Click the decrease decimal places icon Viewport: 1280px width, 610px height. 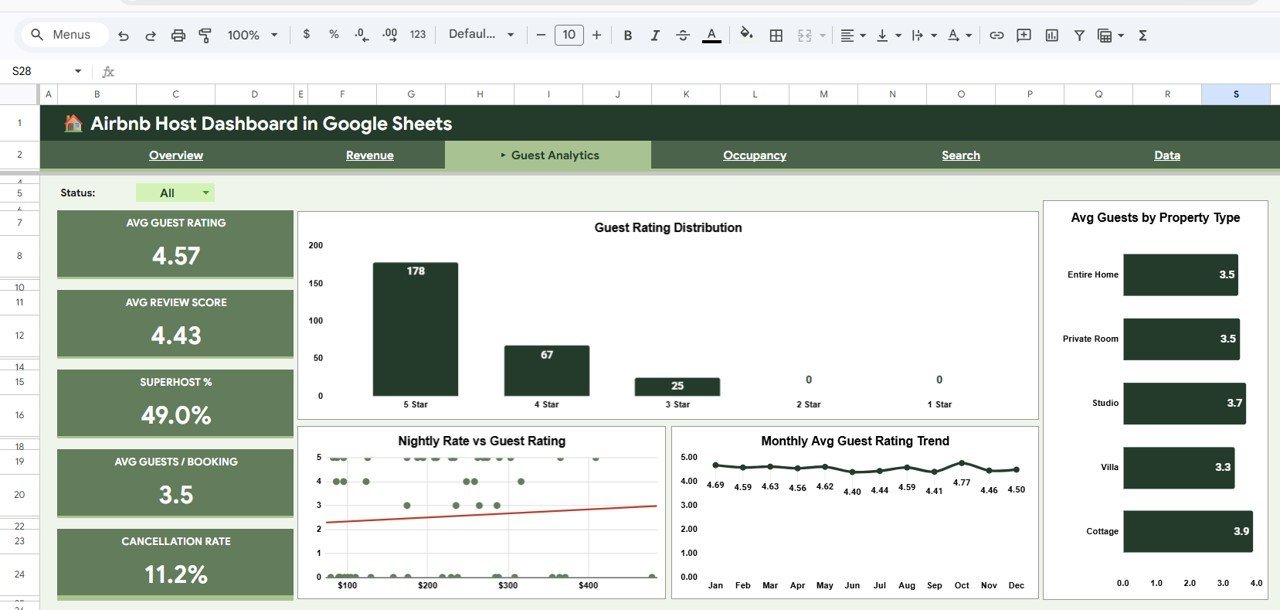click(360, 35)
